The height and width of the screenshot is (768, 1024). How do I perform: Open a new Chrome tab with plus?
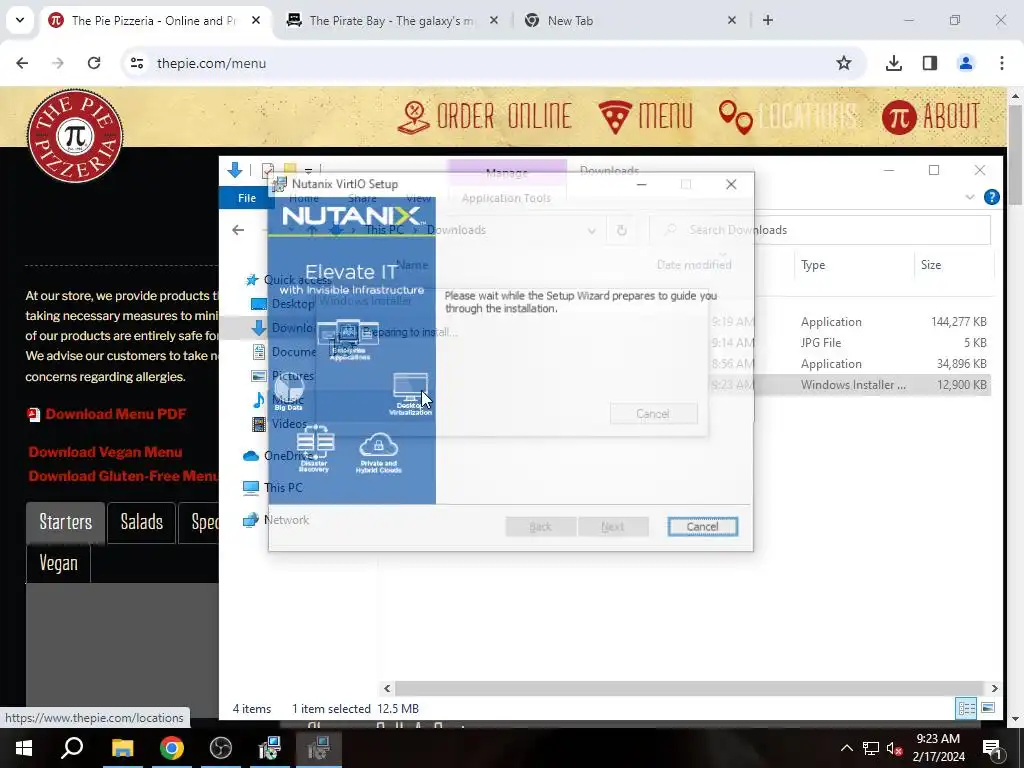tap(768, 20)
